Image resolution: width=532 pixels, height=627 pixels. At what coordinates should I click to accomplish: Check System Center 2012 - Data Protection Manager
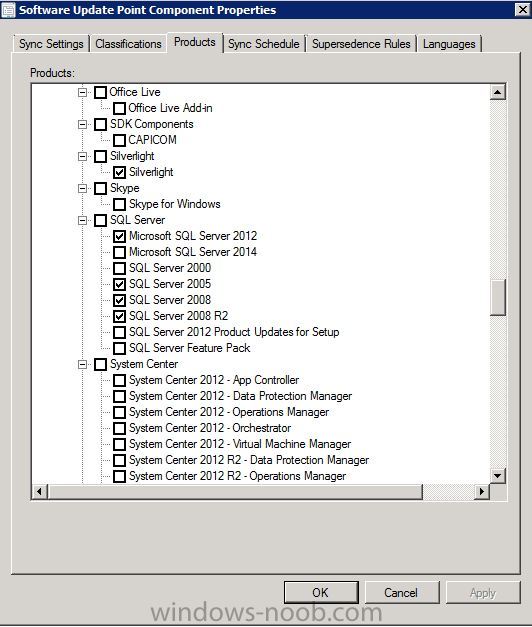pos(119,396)
